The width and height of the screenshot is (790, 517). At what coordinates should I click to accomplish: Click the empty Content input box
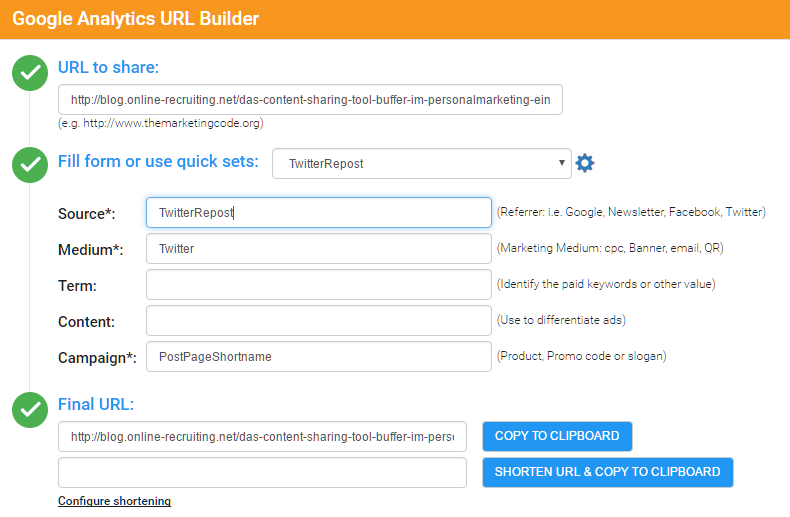tap(318, 321)
